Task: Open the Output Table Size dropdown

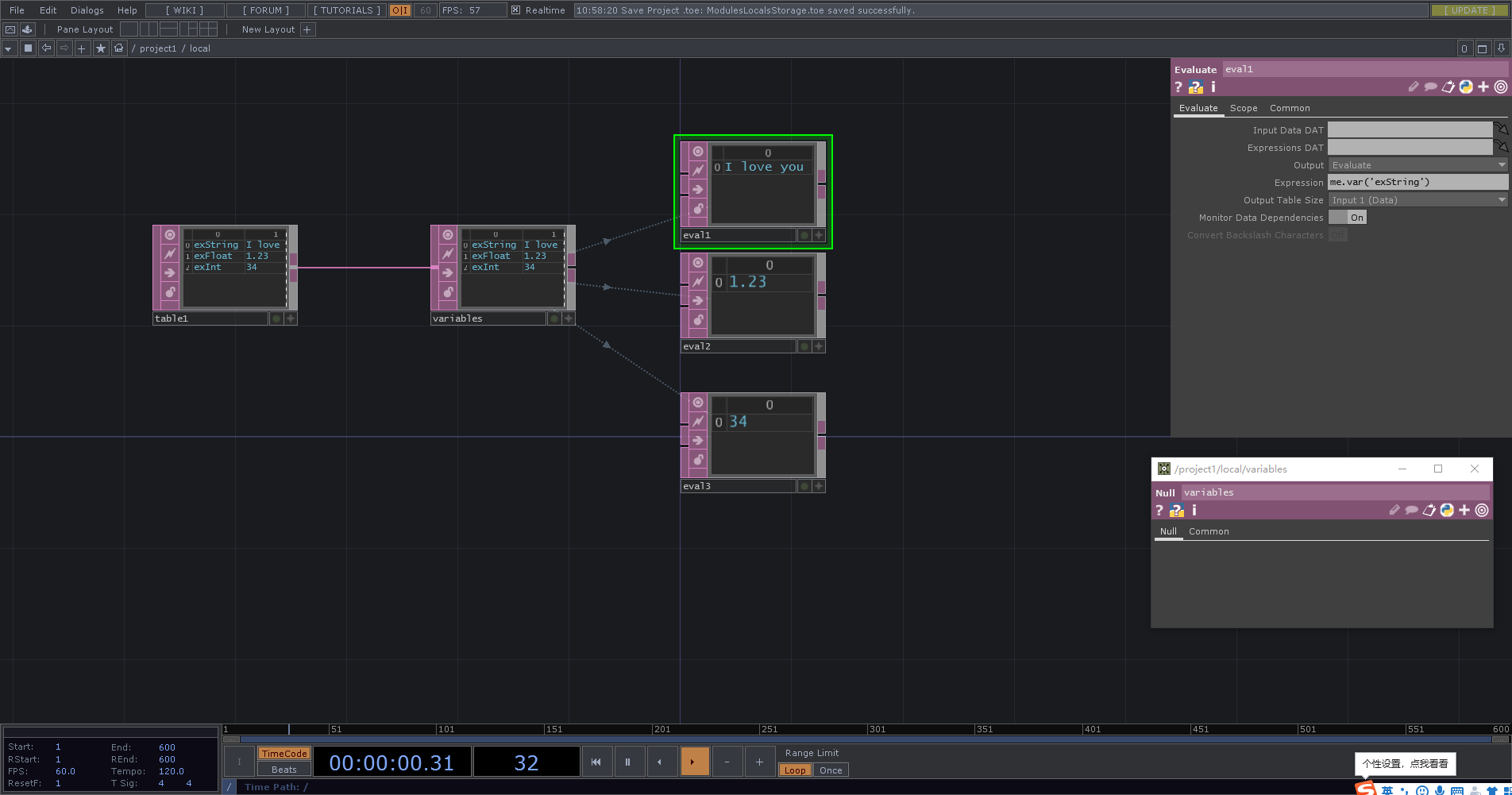Action: click(1417, 199)
